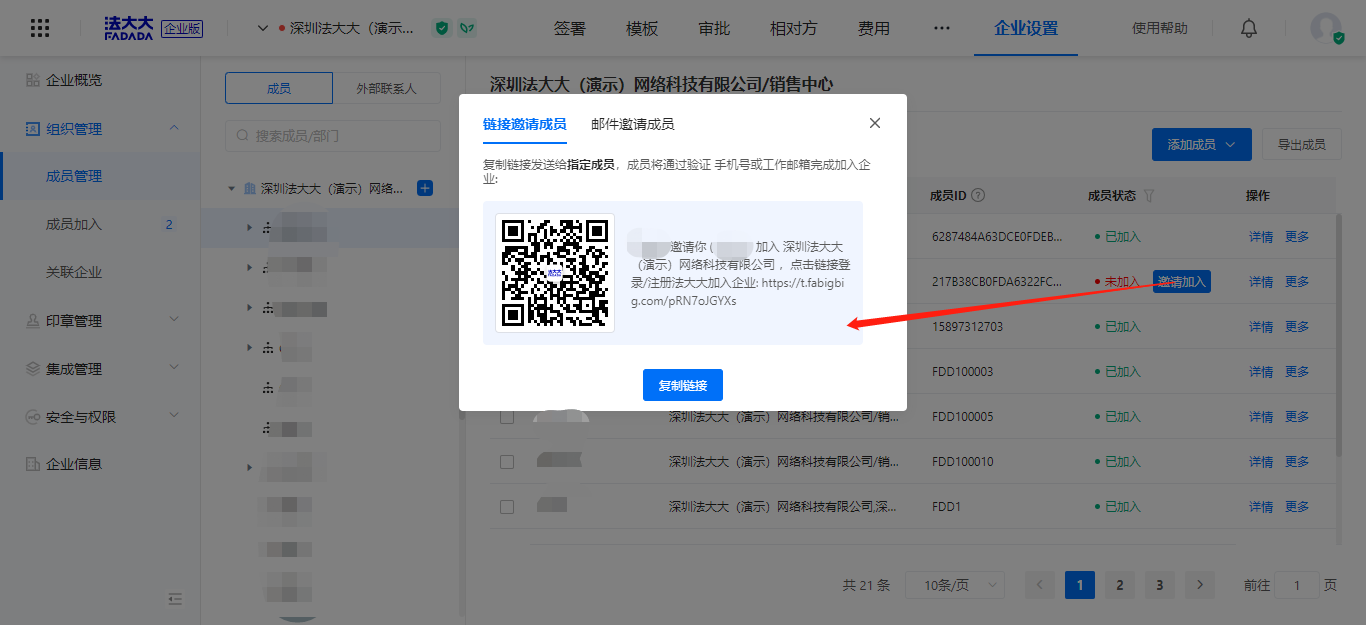1366x625 pixels.
Task: Open the app grid launcher icon
Action: (40, 28)
